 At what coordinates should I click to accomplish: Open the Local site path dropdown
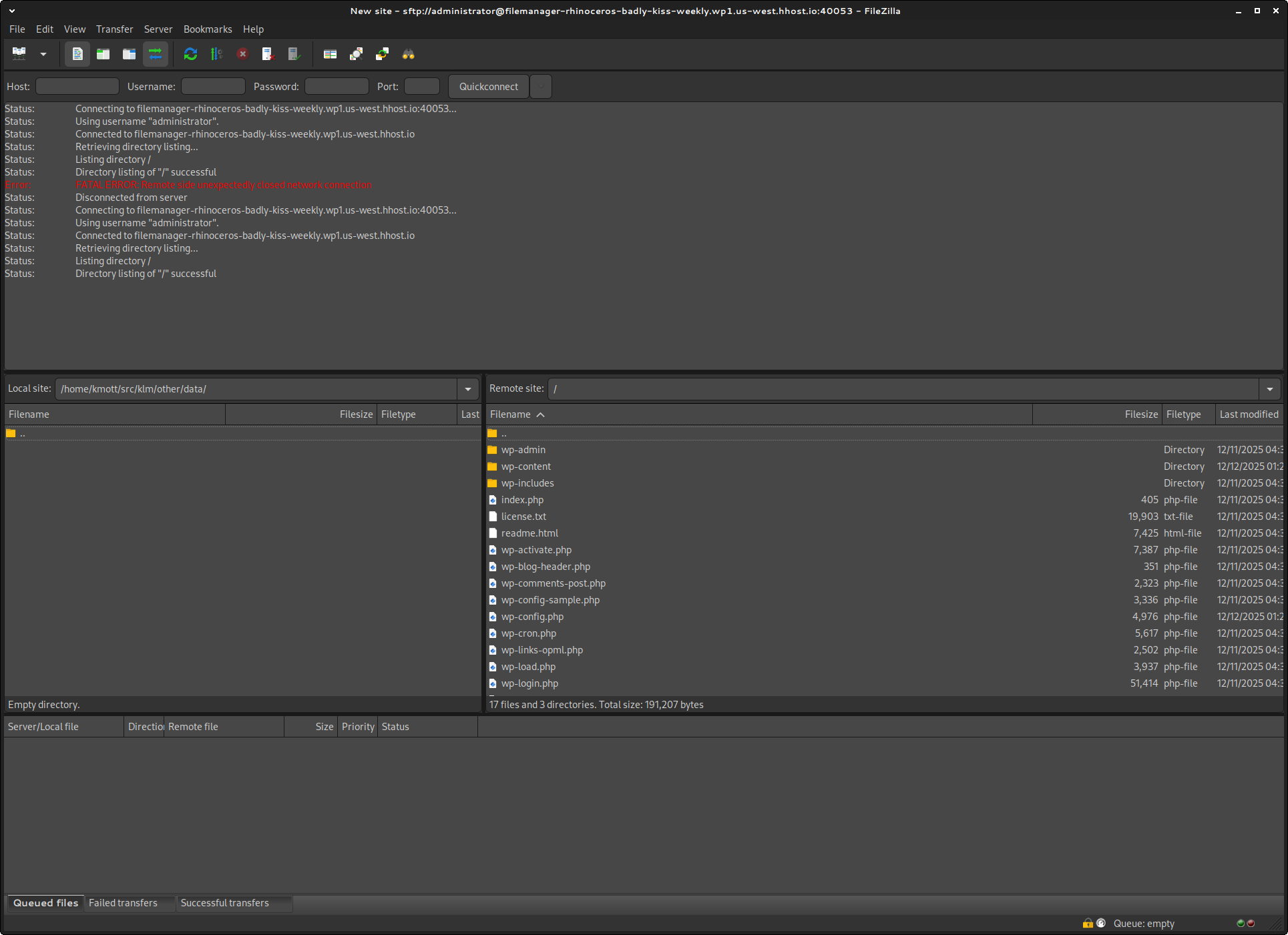pos(468,389)
